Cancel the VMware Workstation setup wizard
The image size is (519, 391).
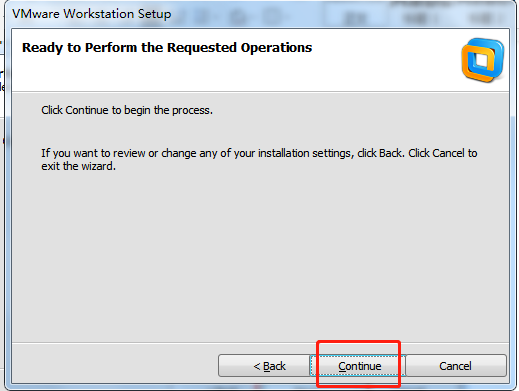click(456, 366)
